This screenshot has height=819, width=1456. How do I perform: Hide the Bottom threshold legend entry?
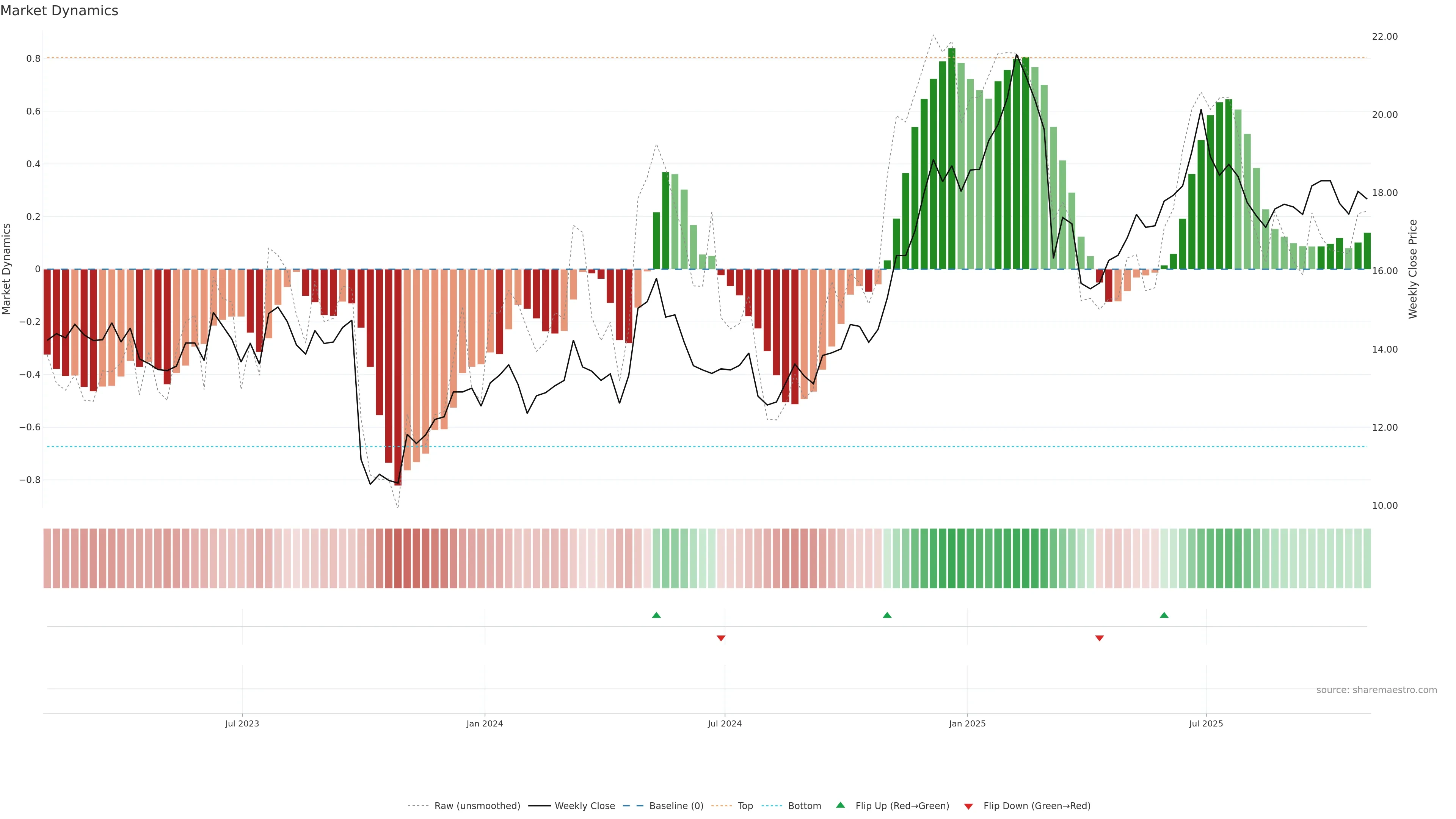[x=804, y=806]
